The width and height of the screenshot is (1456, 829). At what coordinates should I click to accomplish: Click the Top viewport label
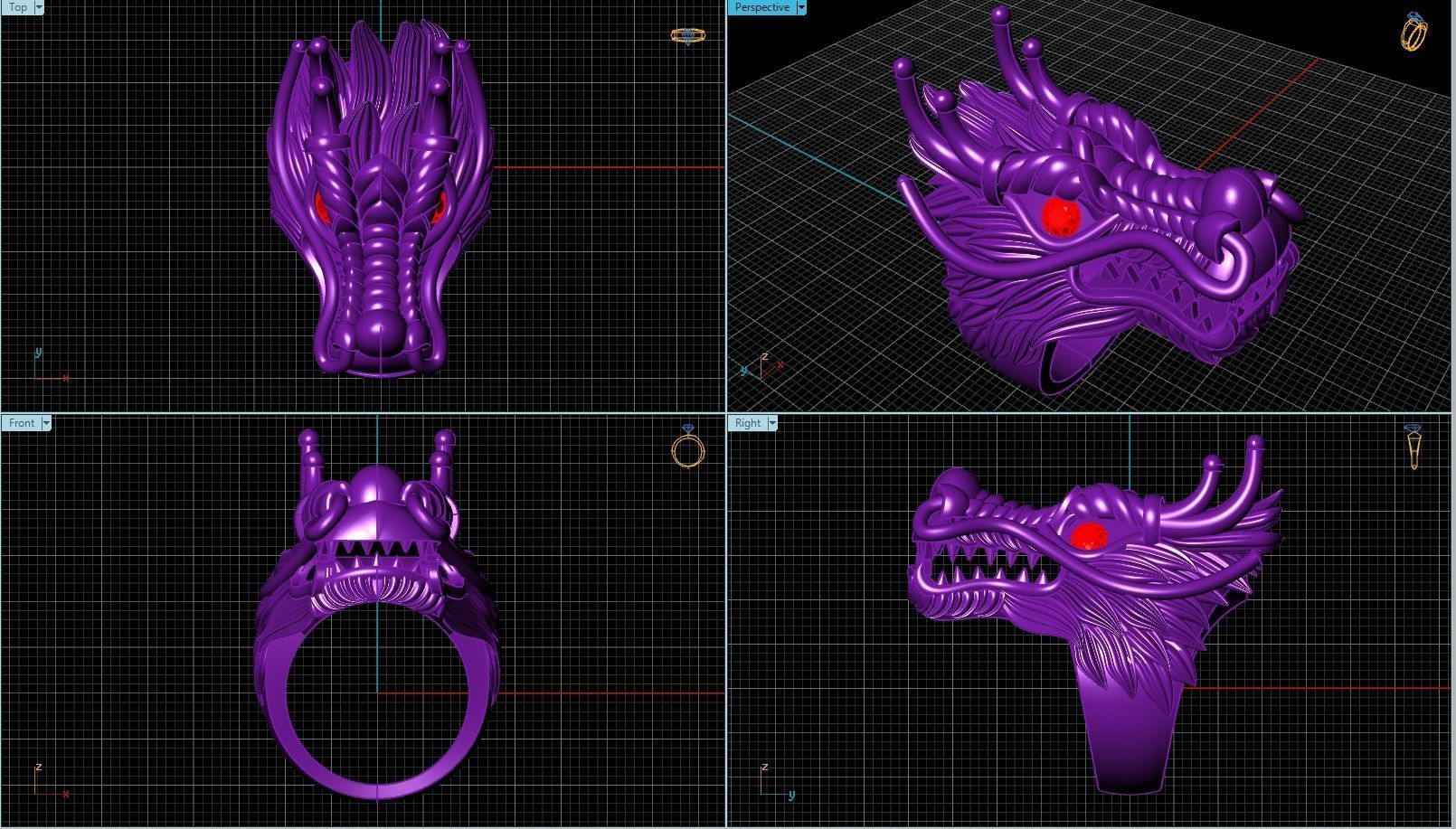click(17, 7)
